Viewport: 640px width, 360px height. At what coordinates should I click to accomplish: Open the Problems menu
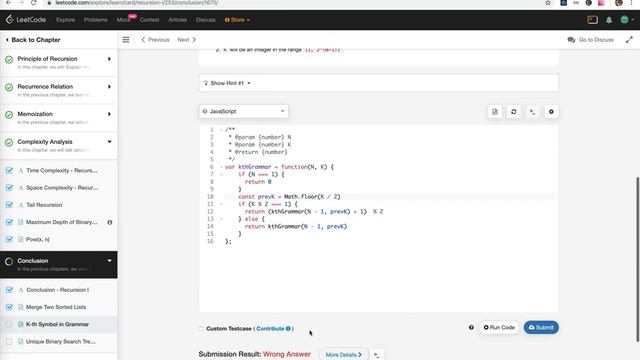click(x=96, y=20)
